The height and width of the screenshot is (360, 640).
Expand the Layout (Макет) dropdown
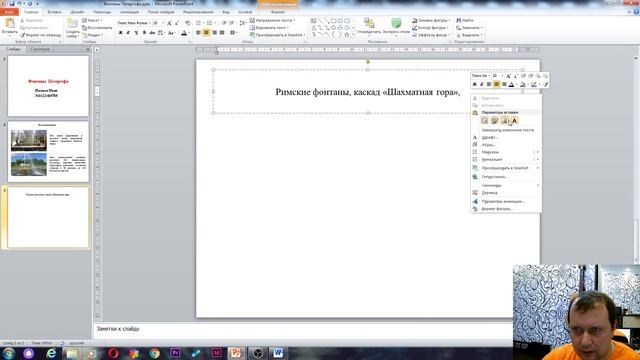[x=92, y=20]
